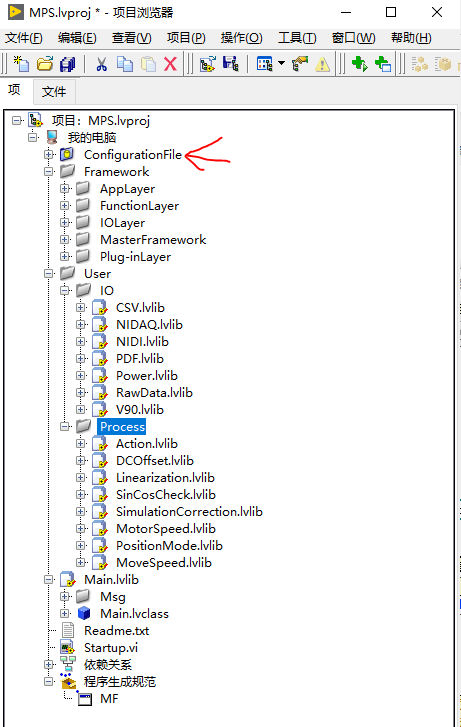The height and width of the screenshot is (727, 461).
Task: Switch to the 文件 tab
Action: click(54, 91)
